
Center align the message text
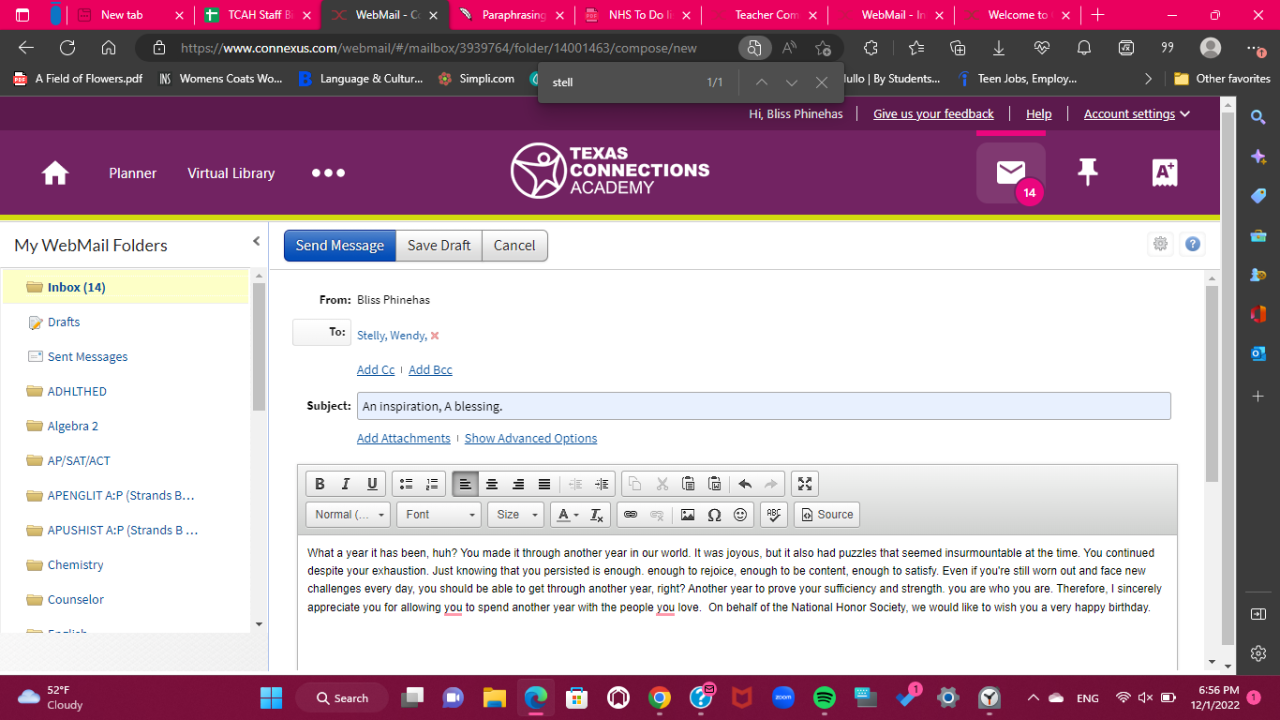(x=492, y=484)
